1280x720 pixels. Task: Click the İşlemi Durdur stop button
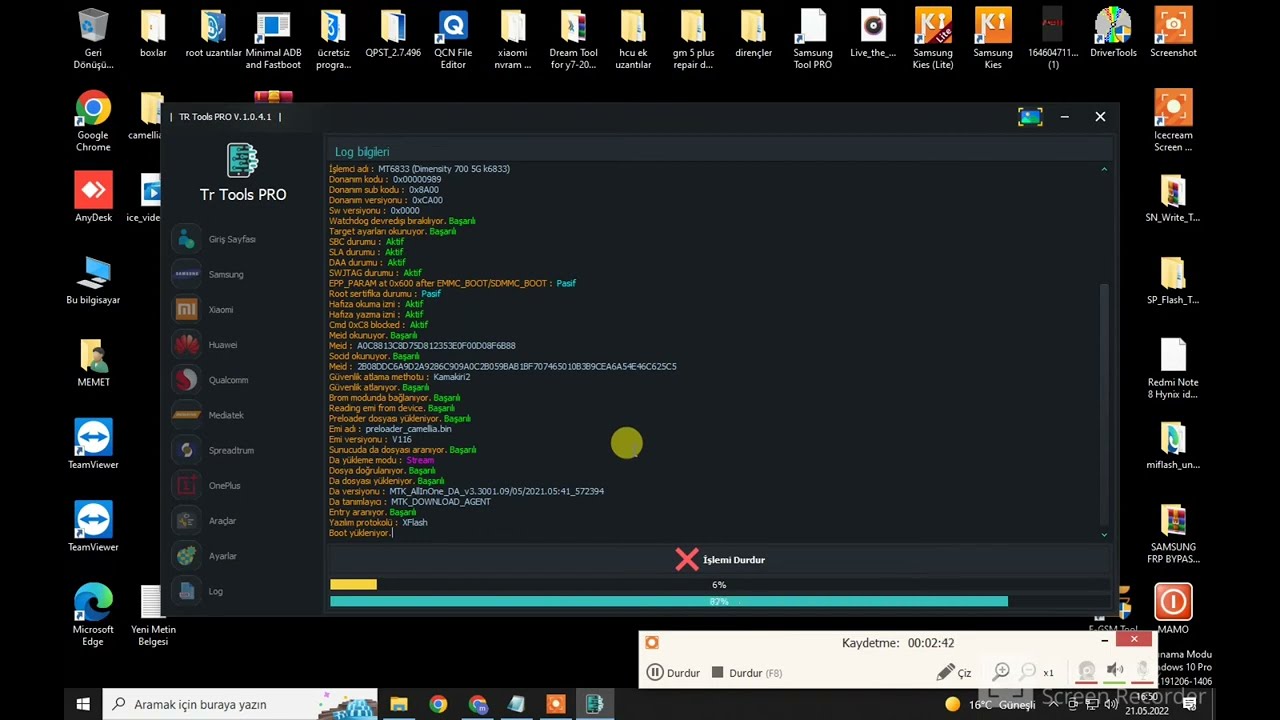(720, 560)
